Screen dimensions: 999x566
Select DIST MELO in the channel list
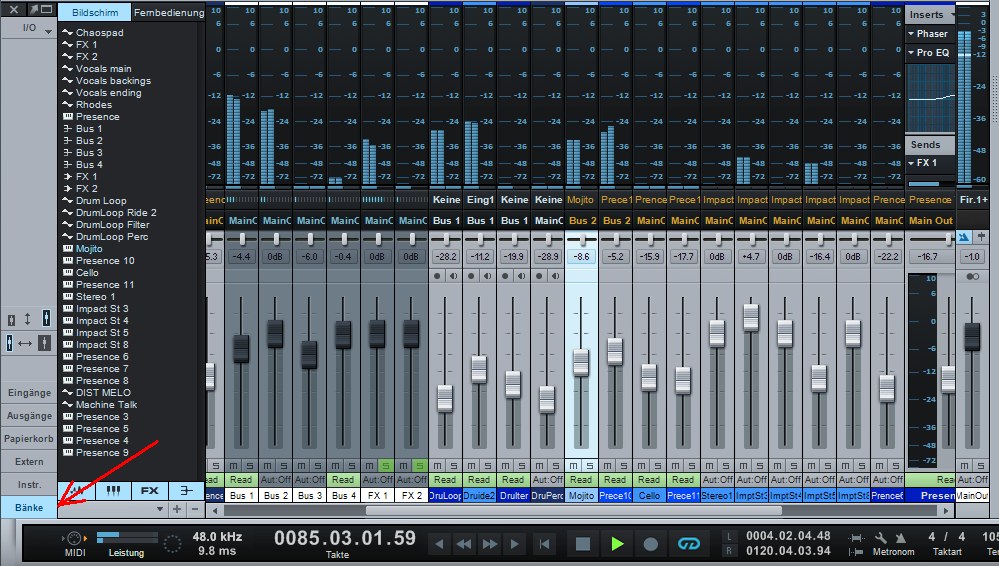click(103, 393)
